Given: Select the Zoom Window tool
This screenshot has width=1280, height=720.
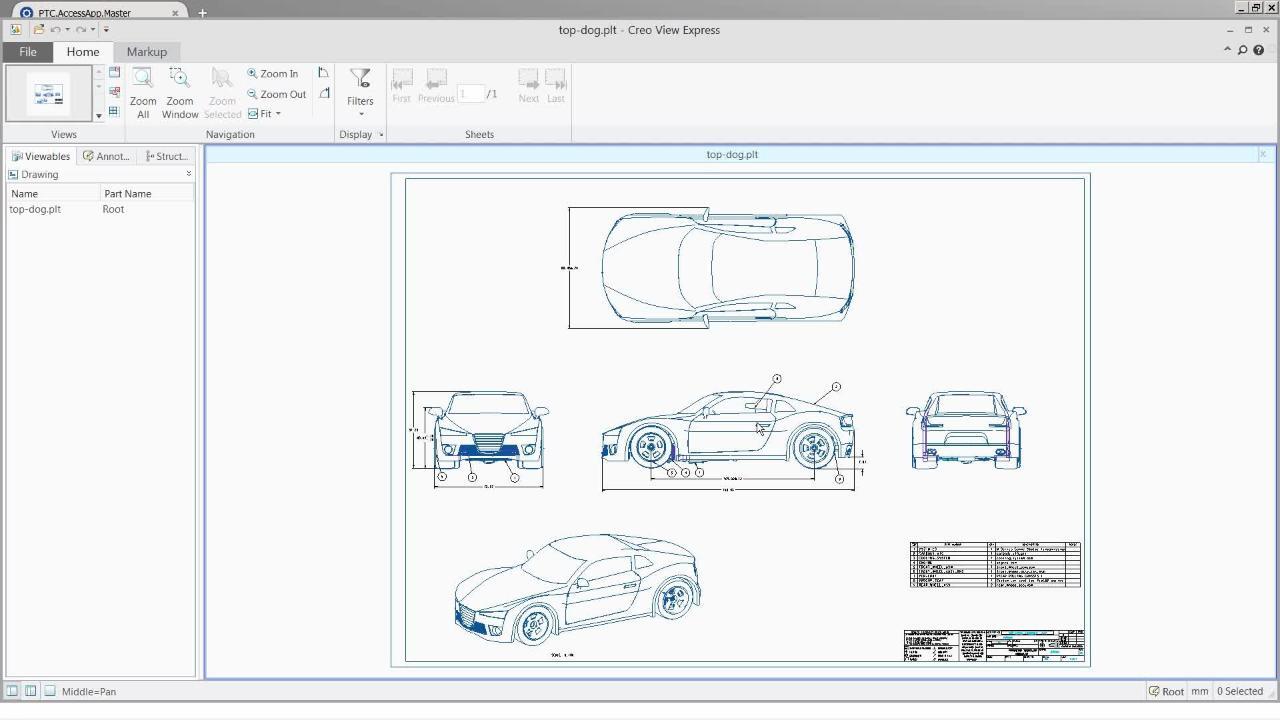Looking at the screenshot, I should tap(180, 93).
